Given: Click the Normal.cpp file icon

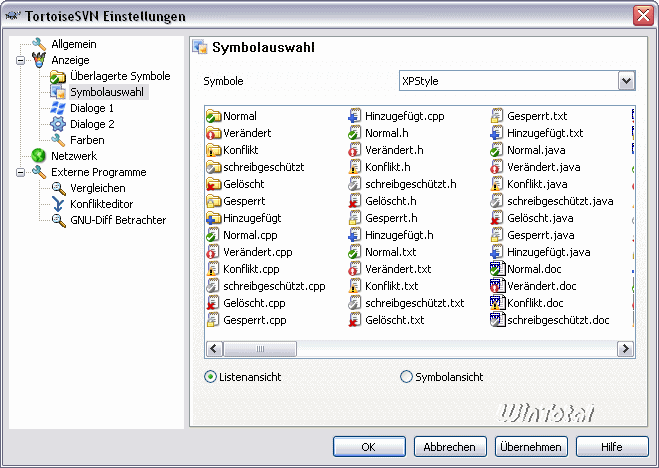Looking at the screenshot, I should pyautogui.click(x=213, y=235).
